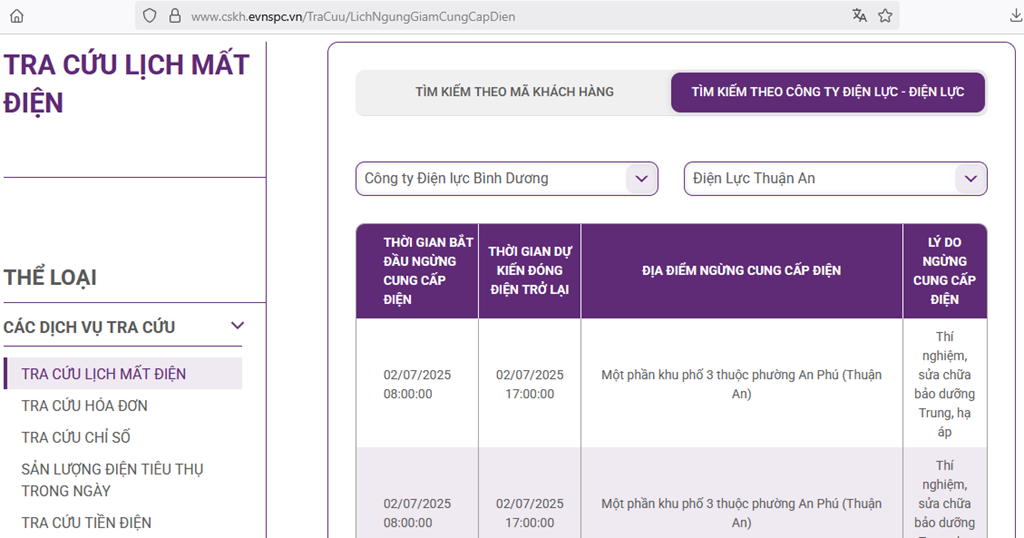Open the TRA CỨU TIỀN ĐIỆN link

pyautogui.click(x=86, y=523)
